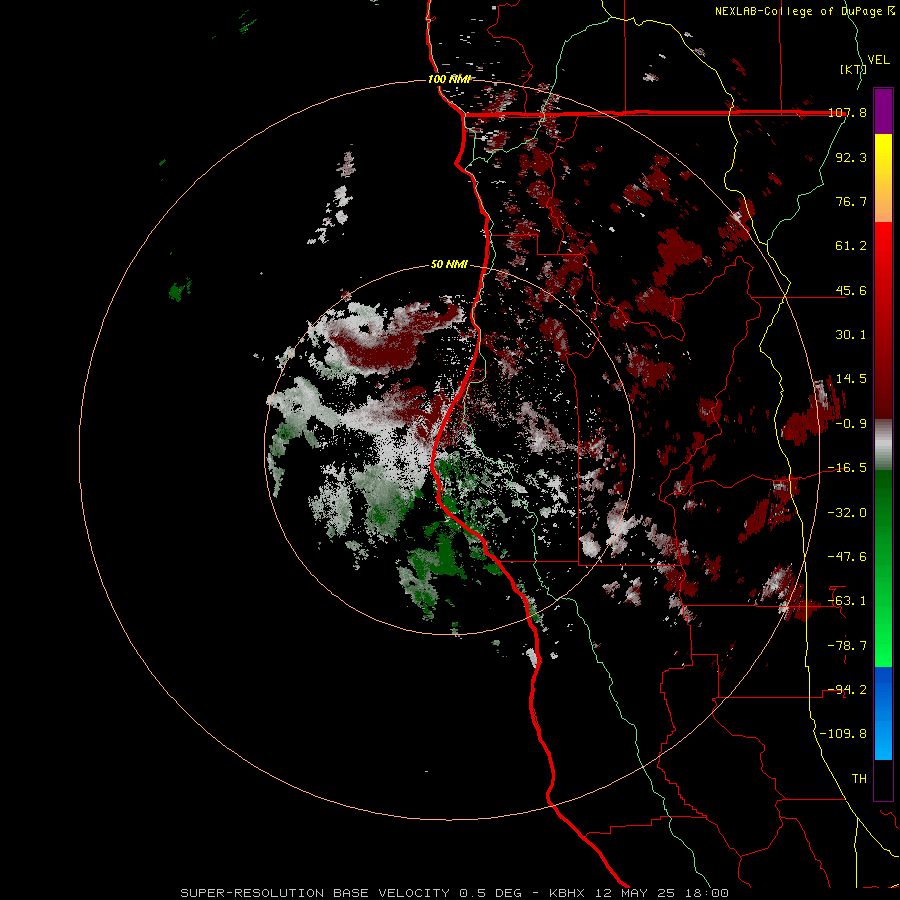Click the 45.6 velocity scale value
900x900 pixels.
(851, 290)
